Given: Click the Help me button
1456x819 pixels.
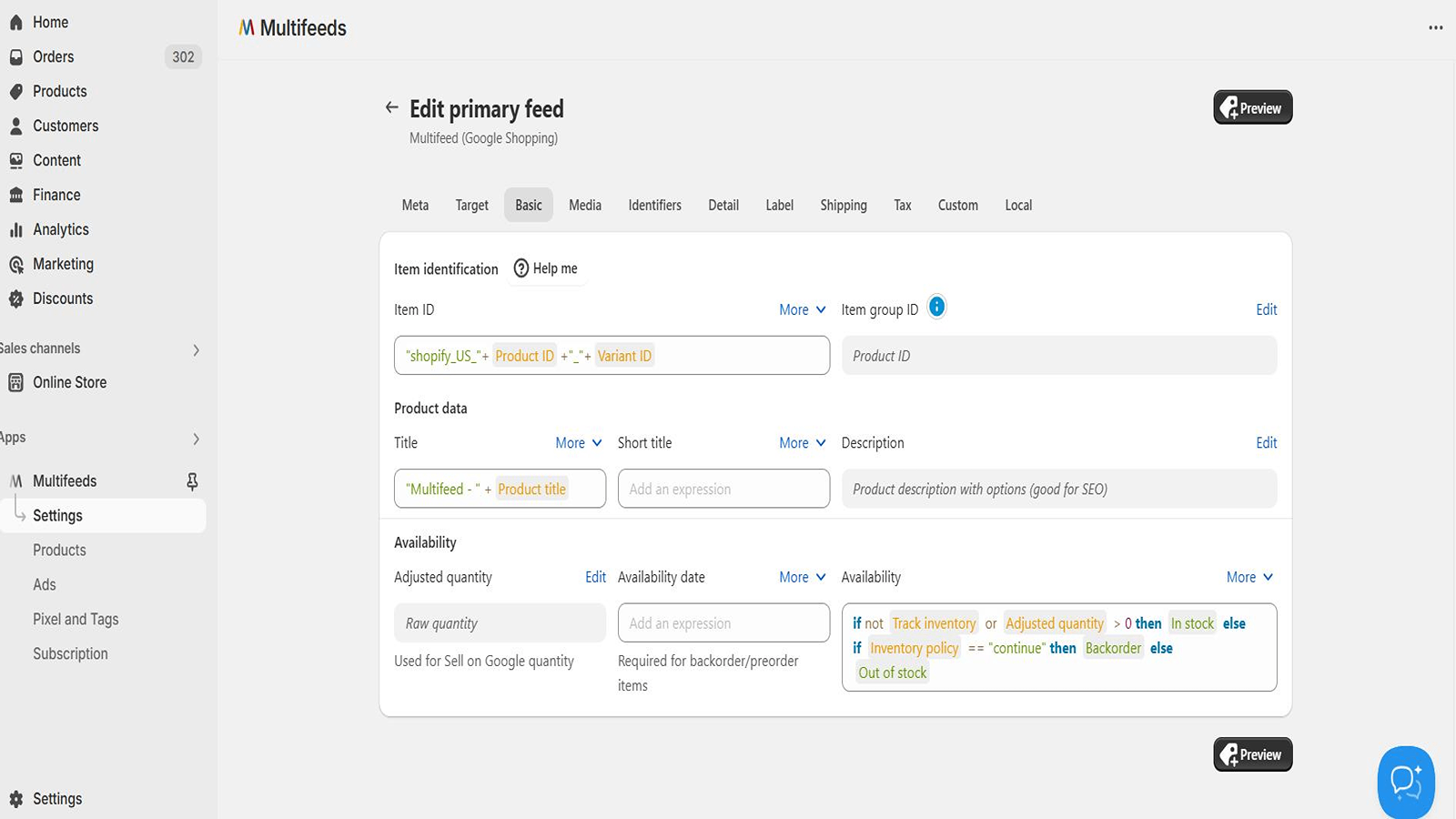Looking at the screenshot, I should point(546,268).
